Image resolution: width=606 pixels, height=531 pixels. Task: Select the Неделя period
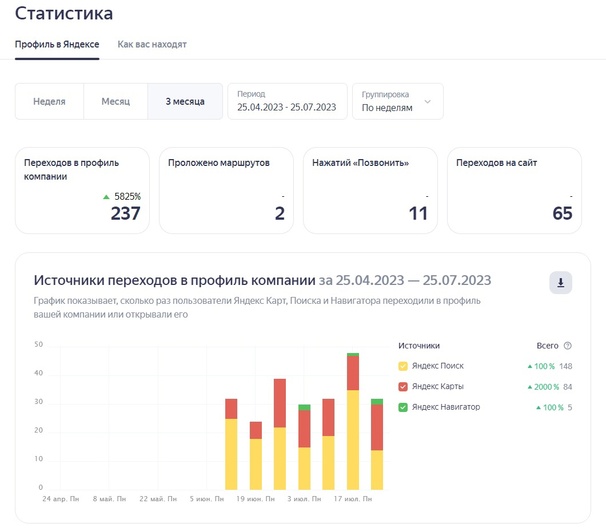[49, 101]
